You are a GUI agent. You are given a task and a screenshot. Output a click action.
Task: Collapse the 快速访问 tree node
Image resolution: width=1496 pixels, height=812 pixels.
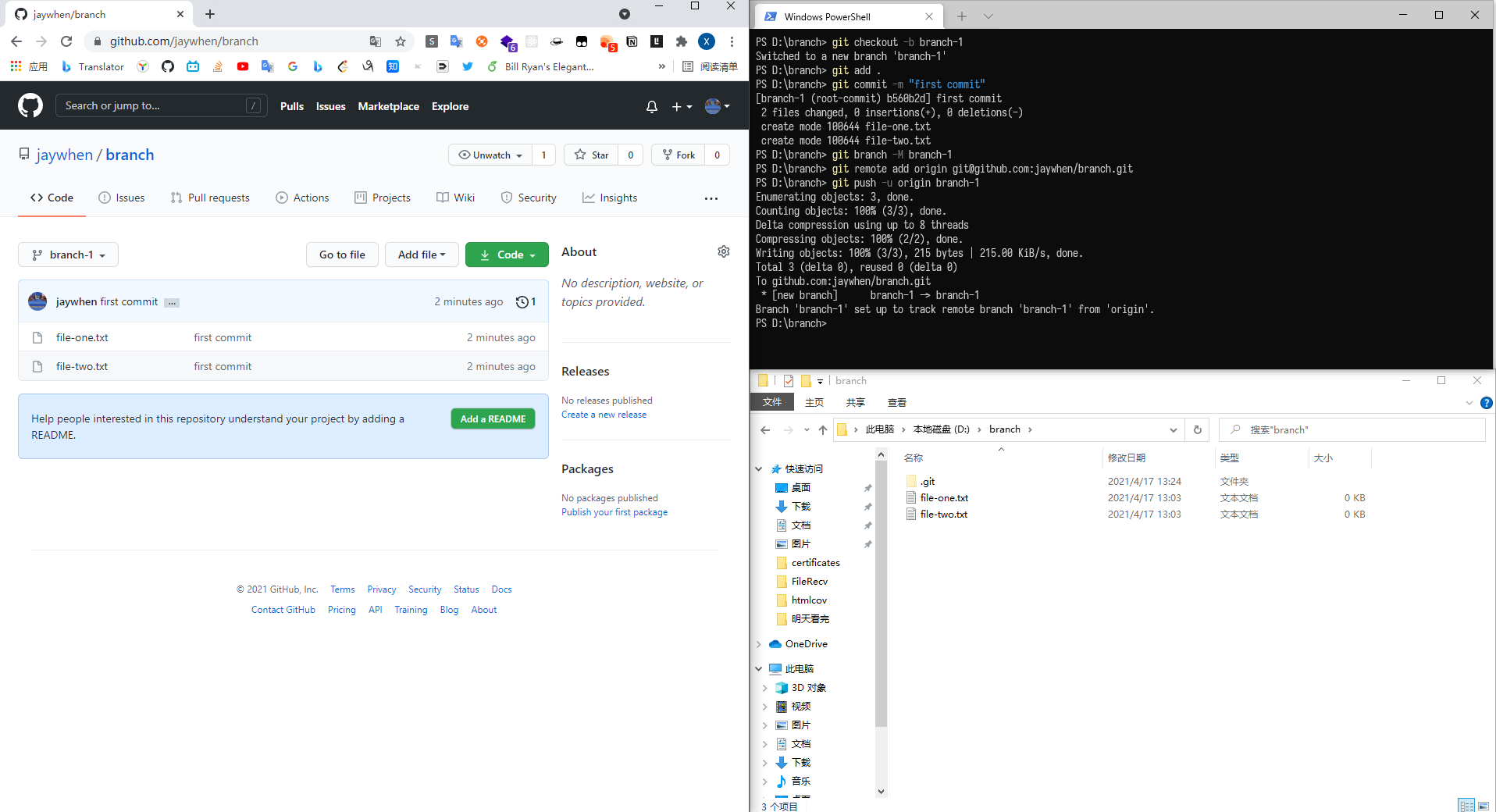pyautogui.click(x=759, y=469)
